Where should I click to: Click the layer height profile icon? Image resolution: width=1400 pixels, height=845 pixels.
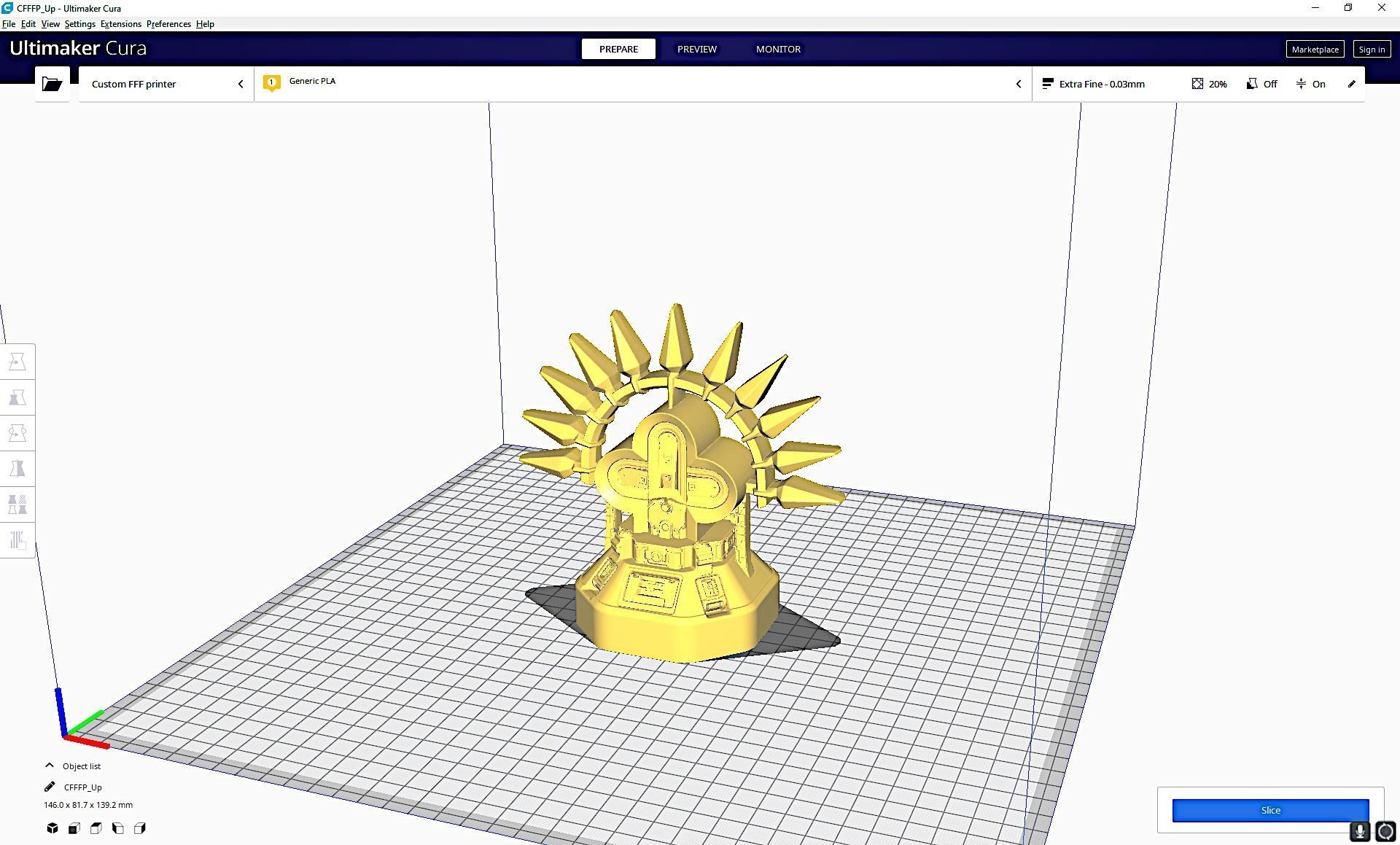[1048, 84]
